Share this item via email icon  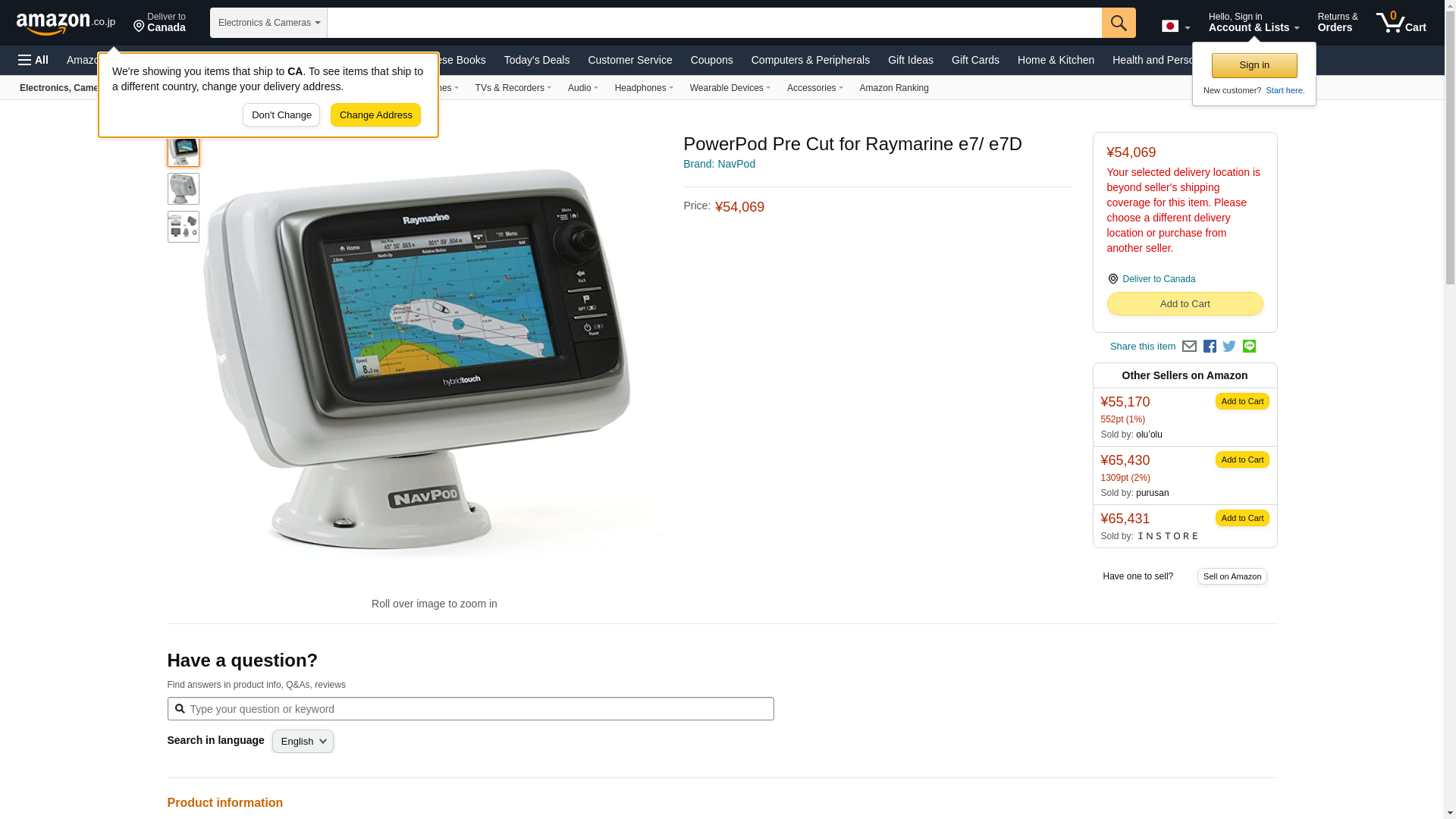(x=1189, y=347)
